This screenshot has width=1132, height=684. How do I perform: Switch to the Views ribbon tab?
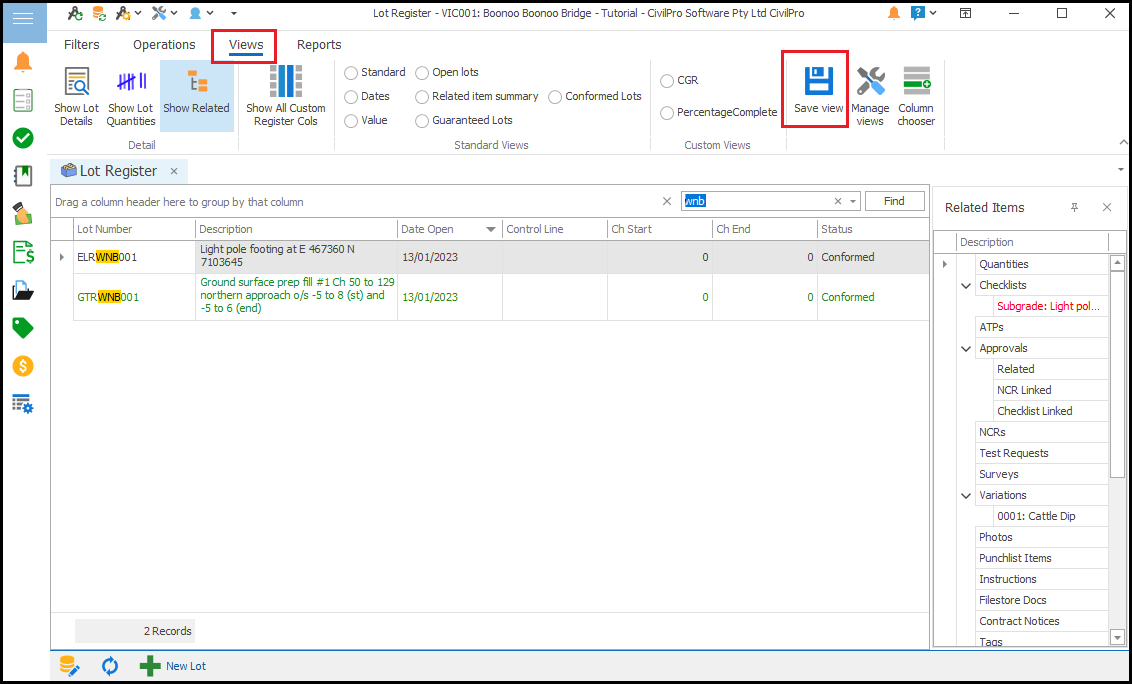tap(245, 45)
